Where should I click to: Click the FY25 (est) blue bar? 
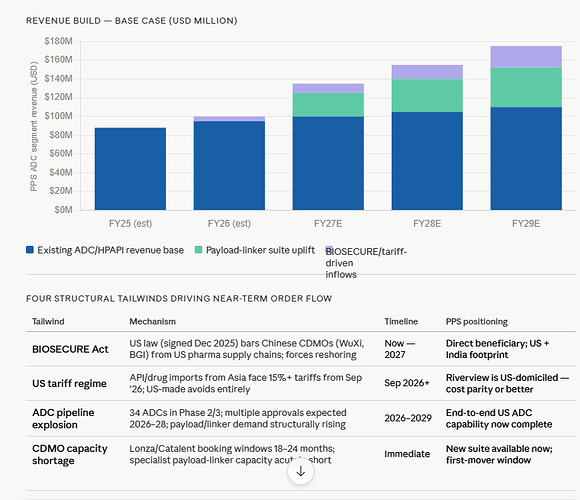pos(130,169)
